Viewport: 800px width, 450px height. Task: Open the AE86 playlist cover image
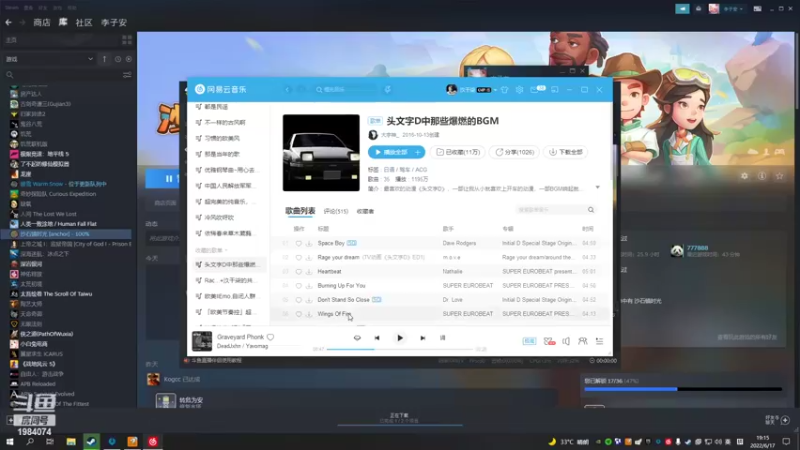point(321,153)
